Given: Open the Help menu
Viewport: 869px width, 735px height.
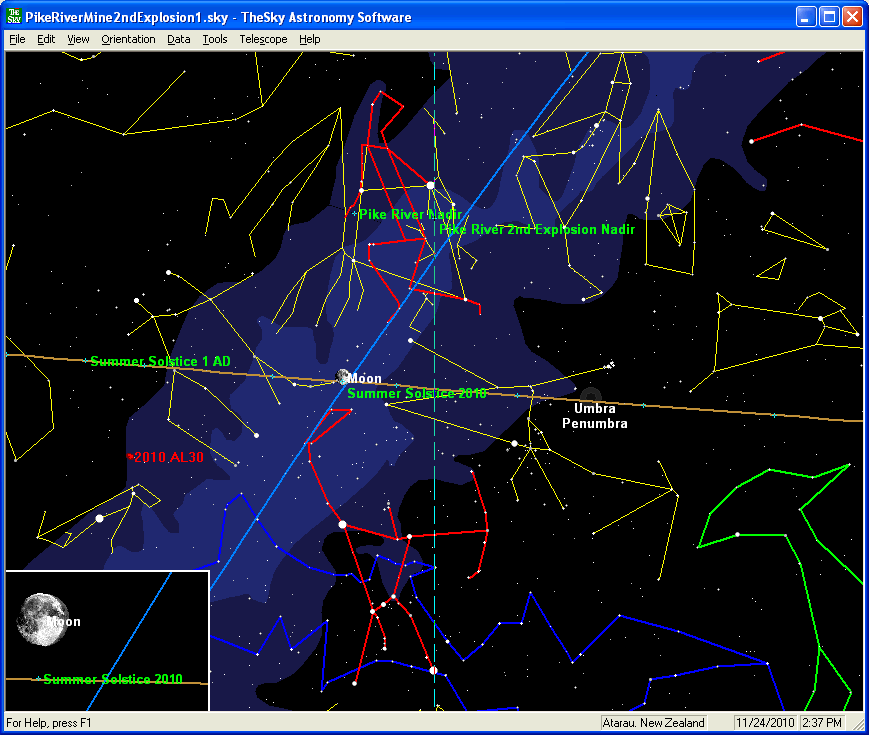Looking at the screenshot, I should pos(310,39).
